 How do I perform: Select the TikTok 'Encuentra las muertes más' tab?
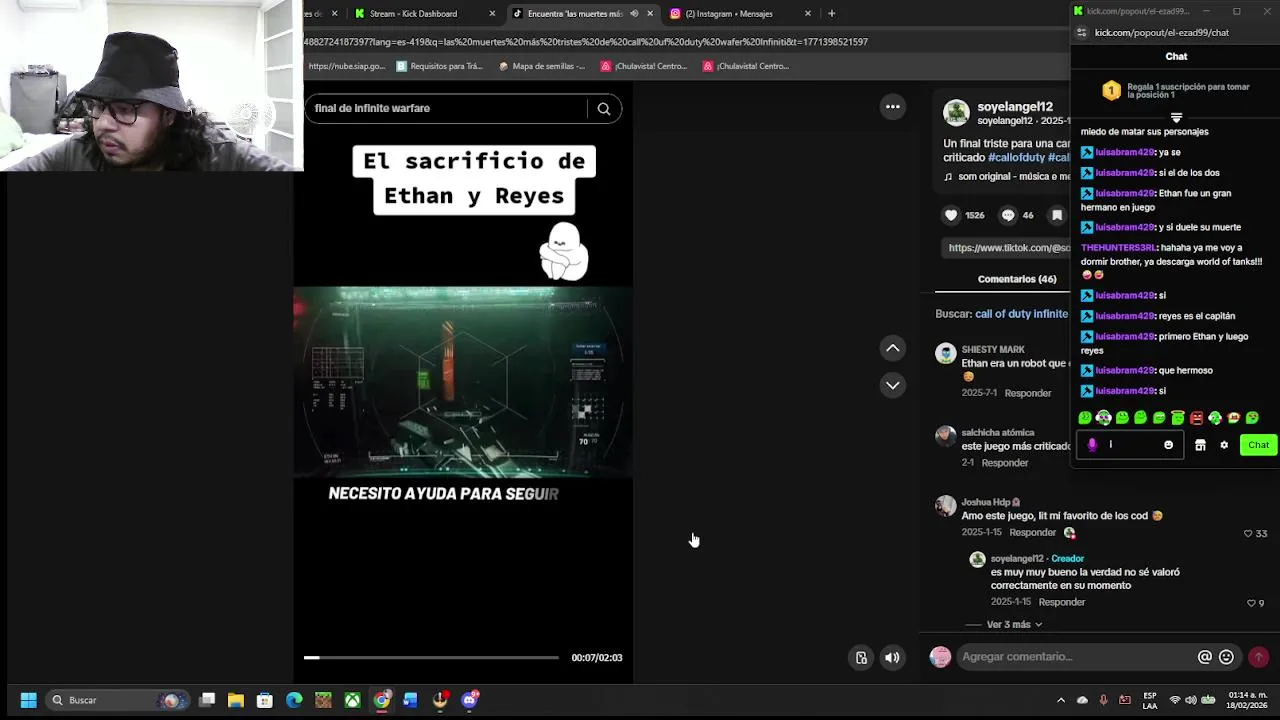pos(574,14)
